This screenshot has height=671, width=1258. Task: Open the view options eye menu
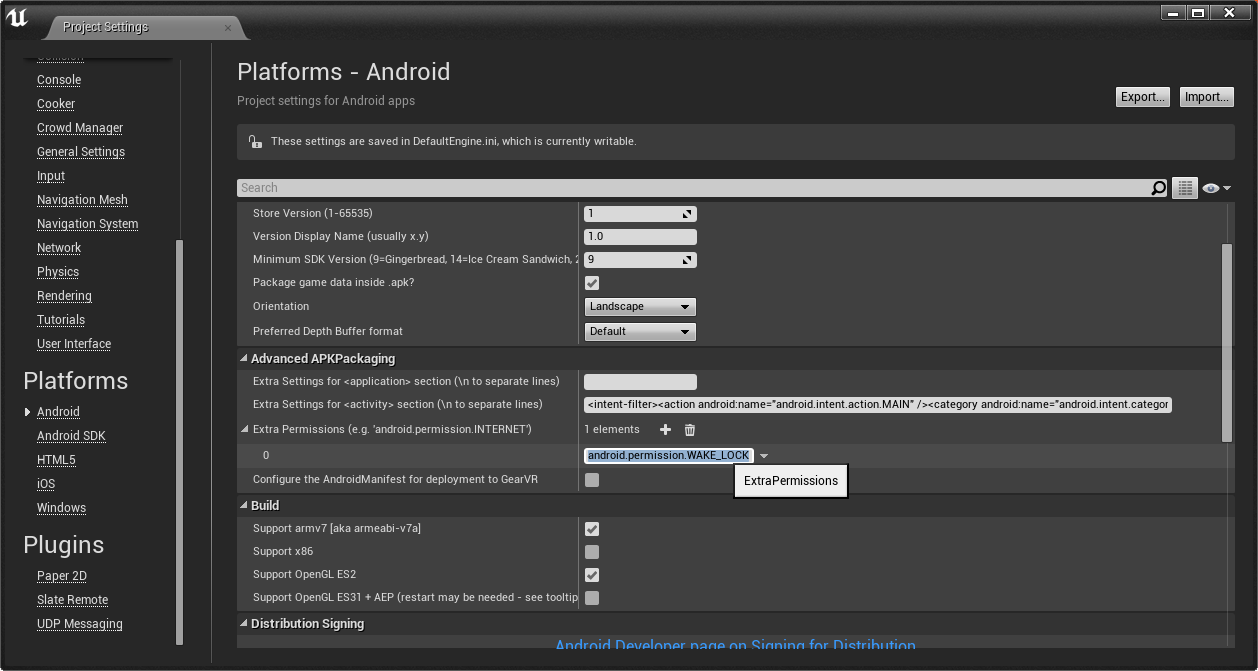[x=1216, y=188]
